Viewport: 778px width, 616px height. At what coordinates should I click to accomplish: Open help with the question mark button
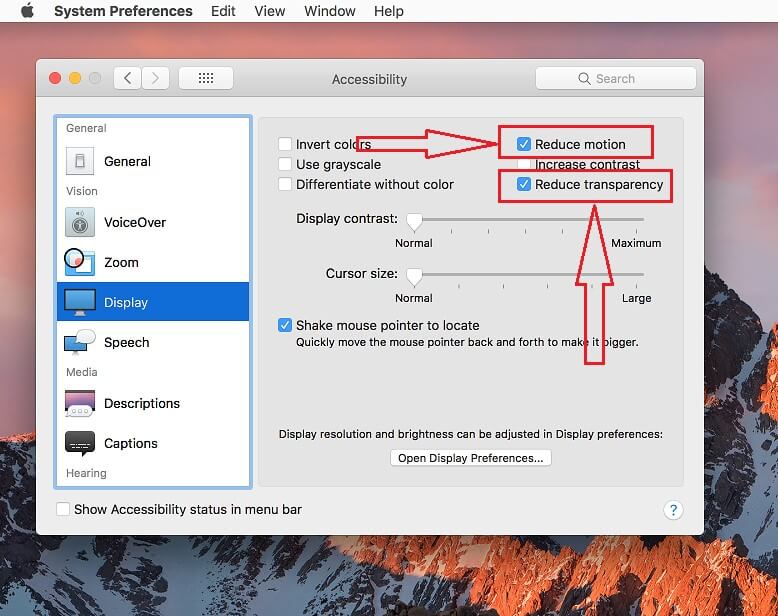point(673,510)
